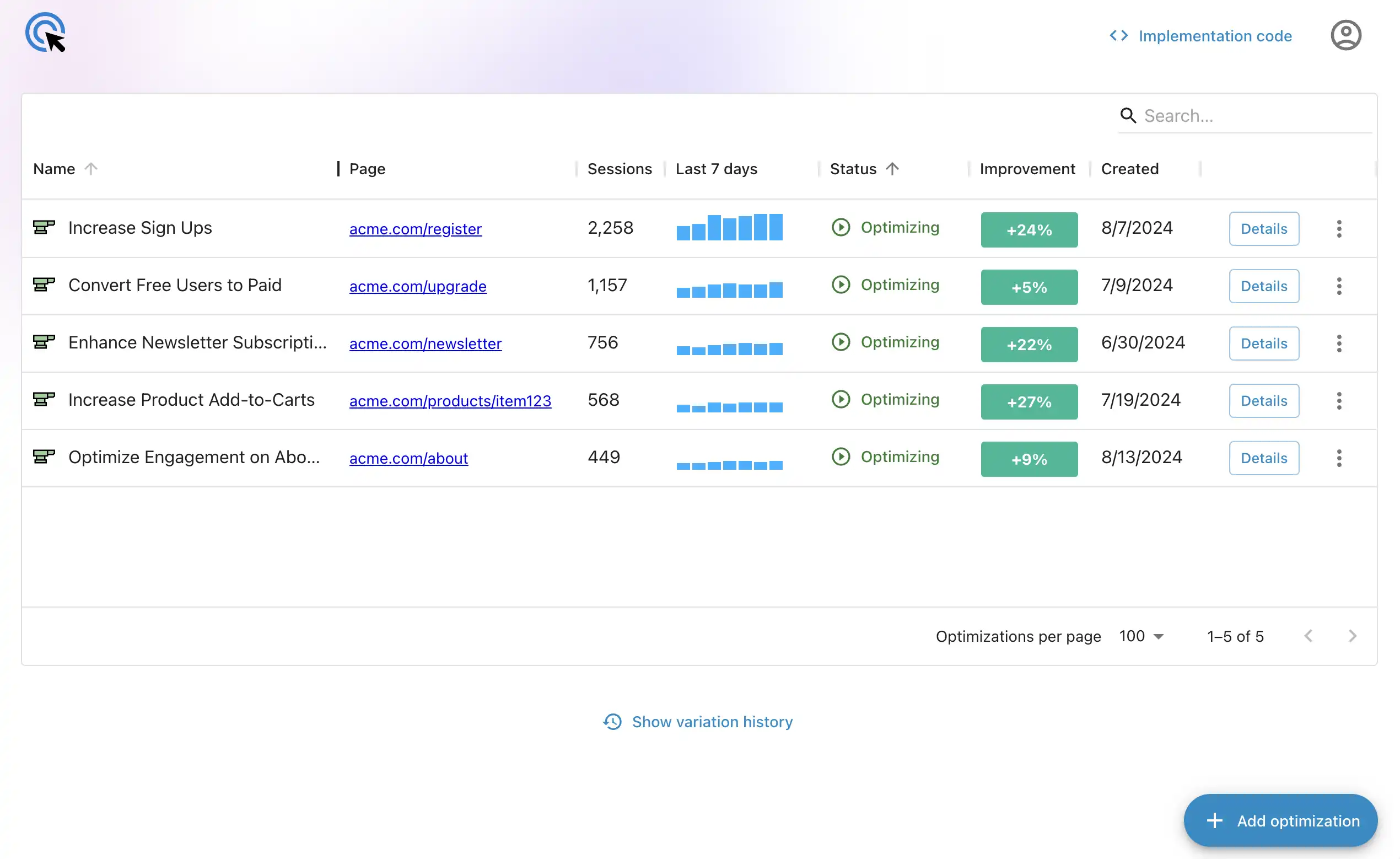Pause optimizing on the Increase Sign Ups row

[841, 227]
